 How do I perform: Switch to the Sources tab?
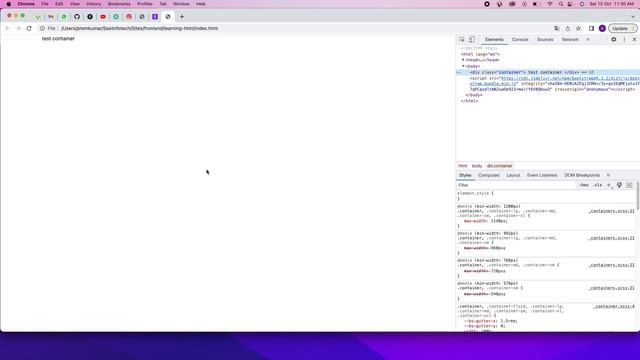(x=545, y=40)
